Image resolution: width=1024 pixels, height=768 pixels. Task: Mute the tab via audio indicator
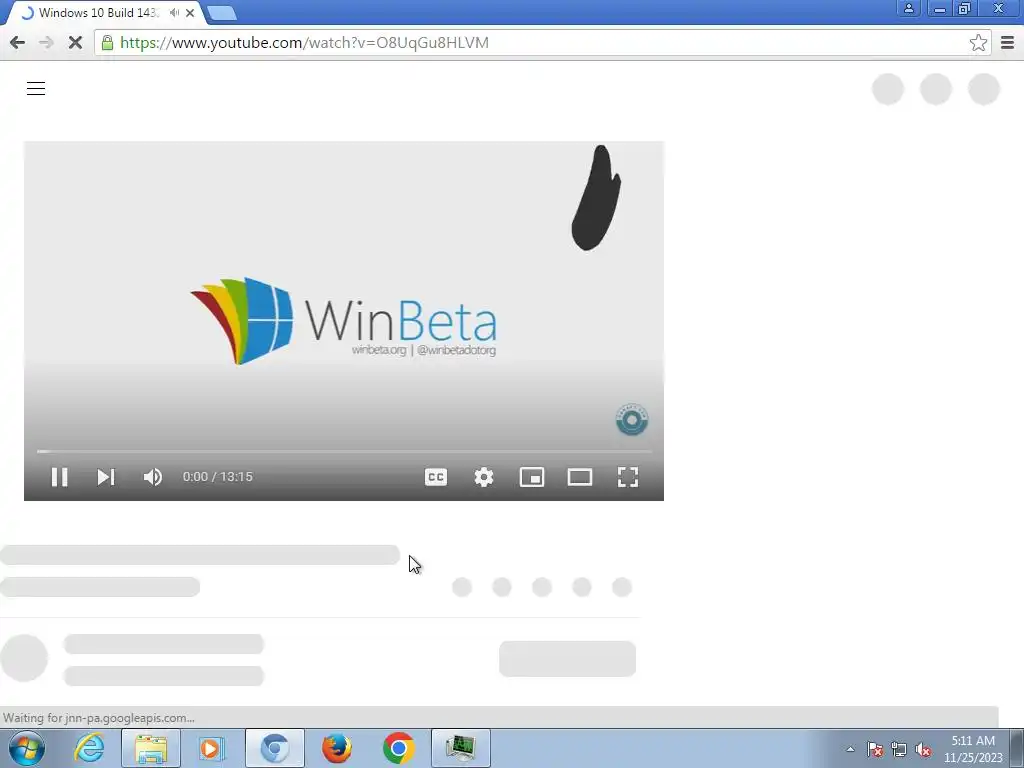[174, 12]
